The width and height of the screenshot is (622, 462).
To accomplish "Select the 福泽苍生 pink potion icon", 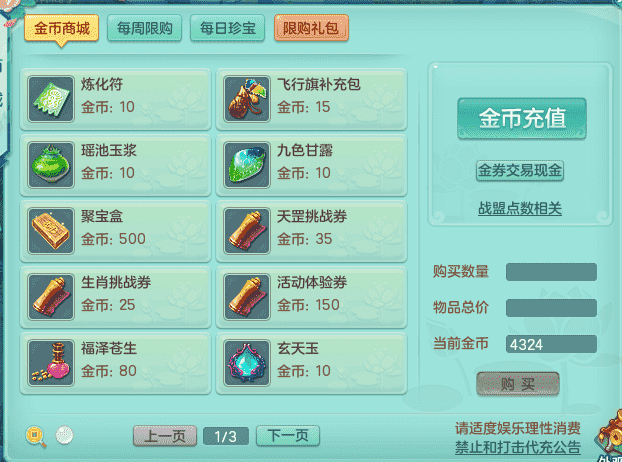I will [51, 363].
